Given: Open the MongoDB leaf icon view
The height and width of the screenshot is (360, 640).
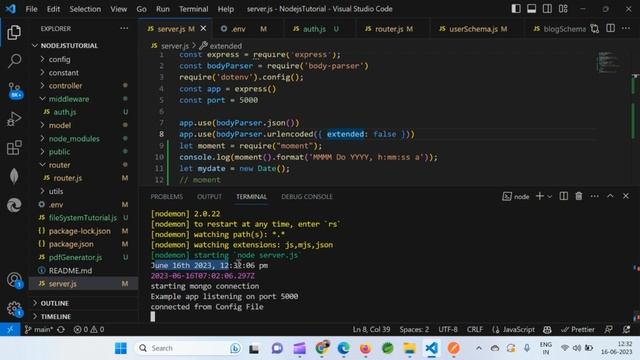Looking at the screenshot, I should pyautogui.click(x=14, y=176).
